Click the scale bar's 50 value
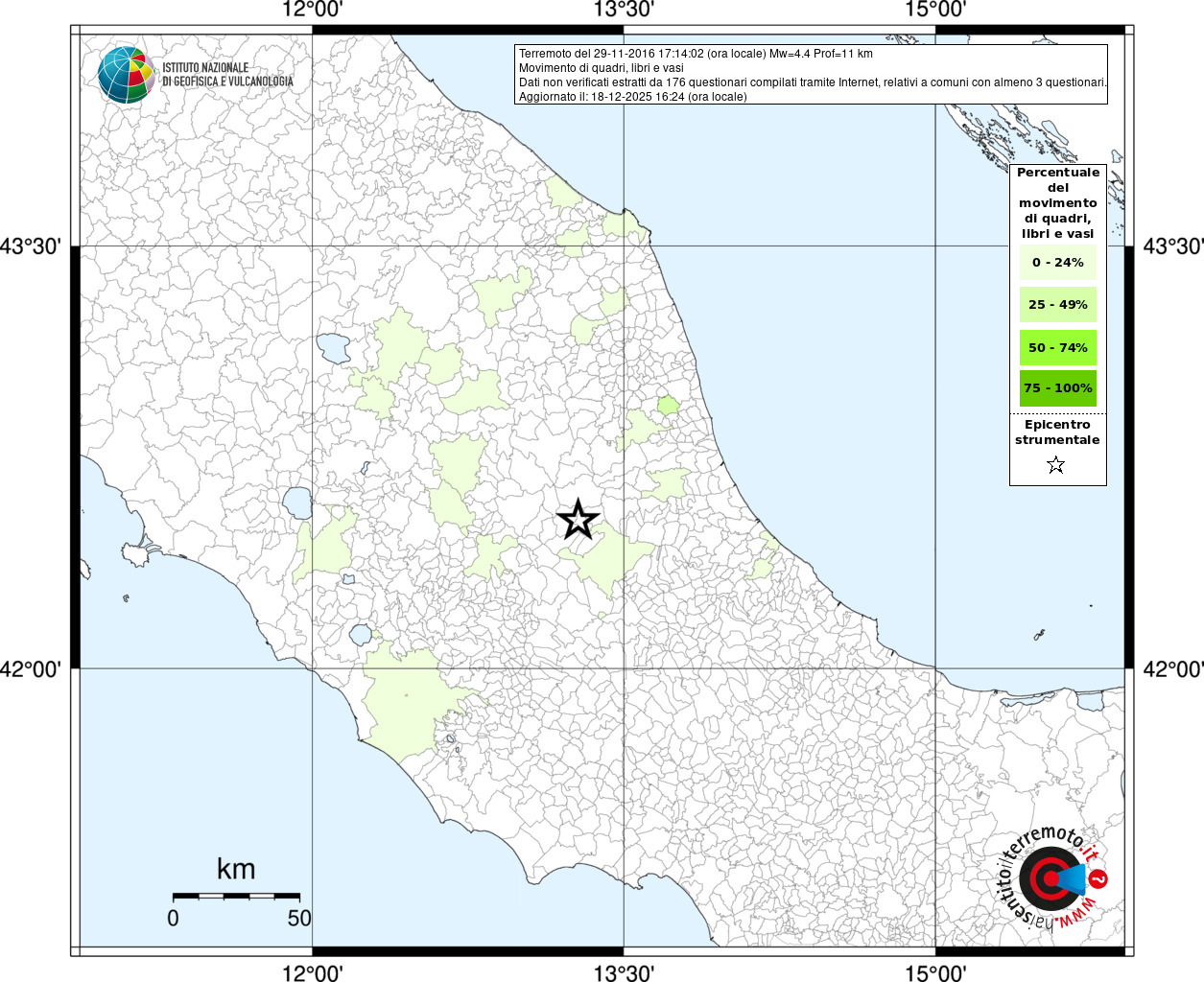 coord(299,918)
